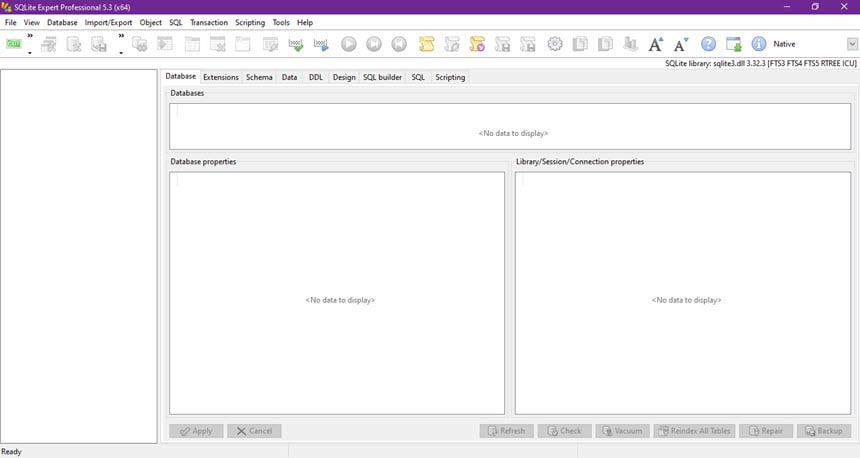860x458 pixels.
Task: Click the Apply button
Action: pos(196,431)
